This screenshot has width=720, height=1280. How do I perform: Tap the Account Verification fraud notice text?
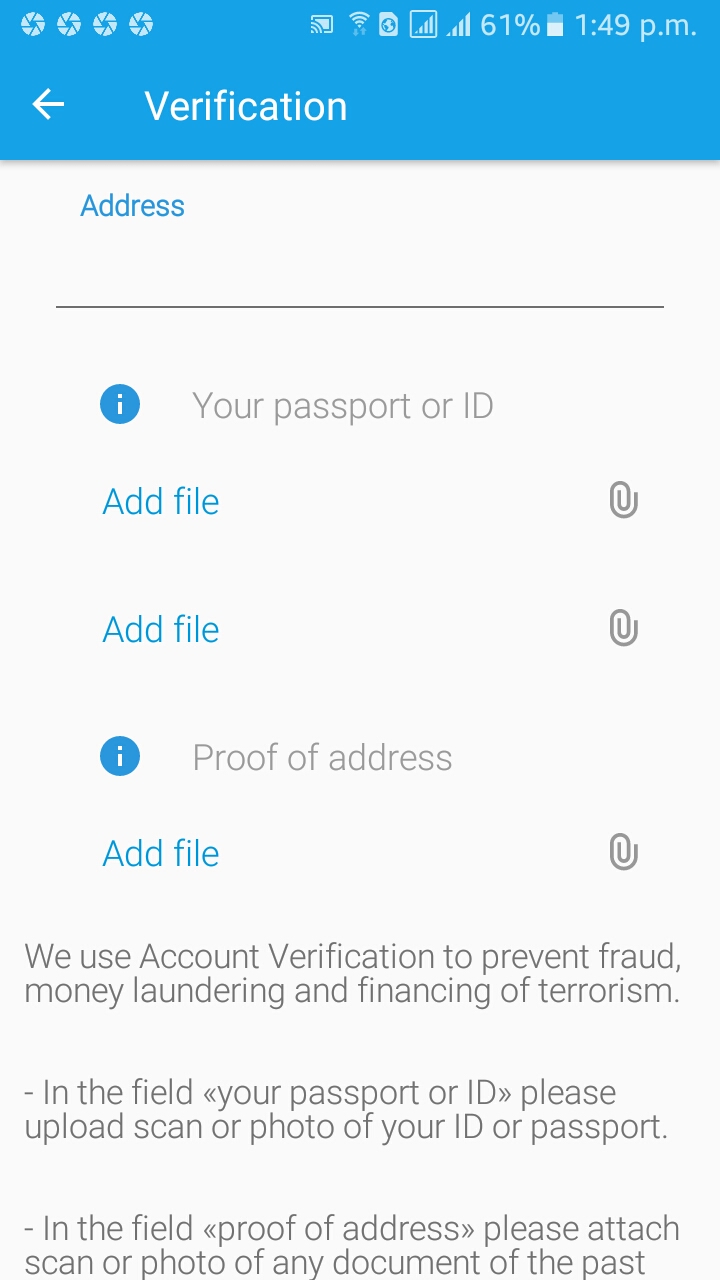tap(353, 973)
